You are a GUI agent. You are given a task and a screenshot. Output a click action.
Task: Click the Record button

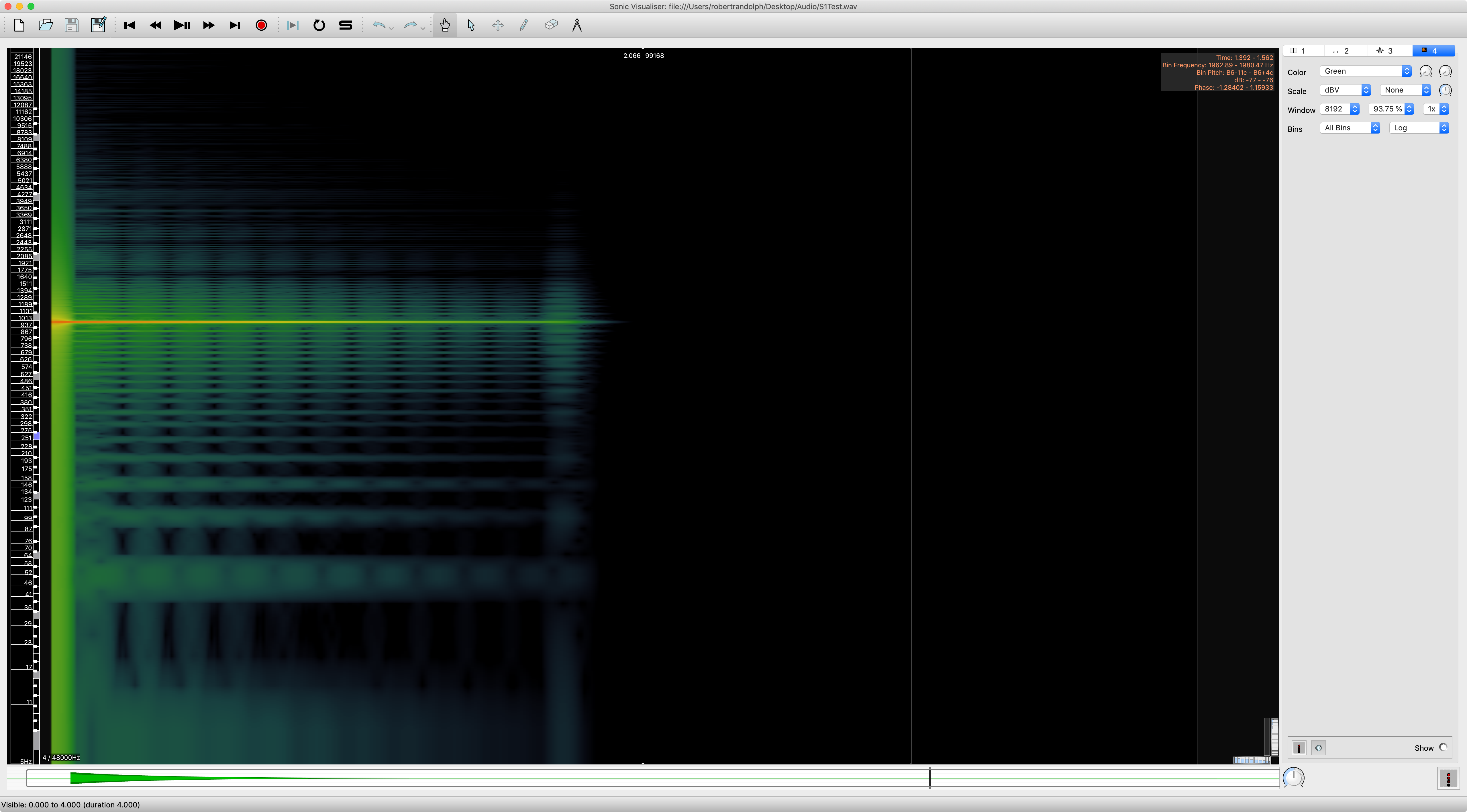click(261, 25)
